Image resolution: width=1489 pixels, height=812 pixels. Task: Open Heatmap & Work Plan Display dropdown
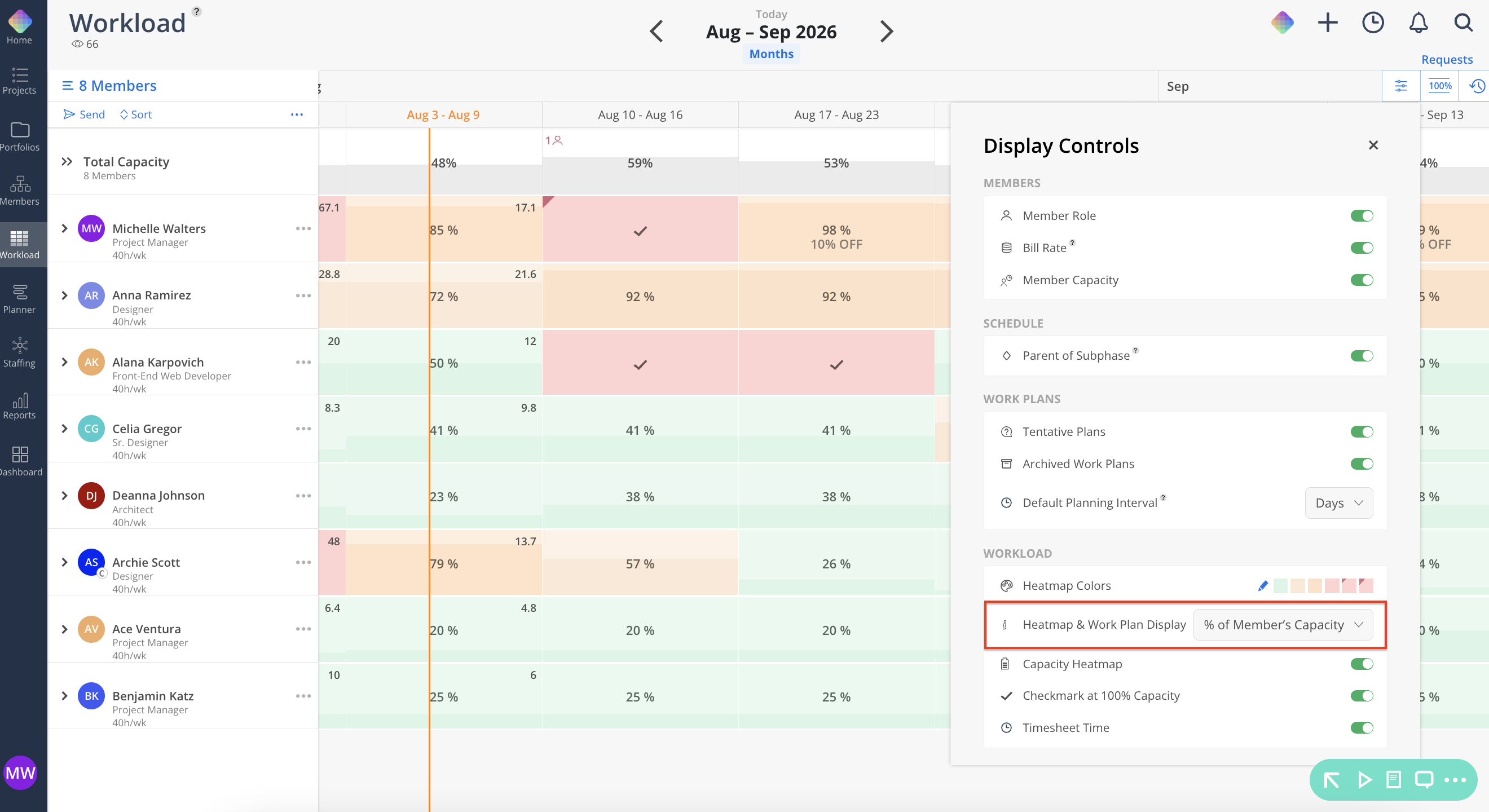coord(1283,625)
